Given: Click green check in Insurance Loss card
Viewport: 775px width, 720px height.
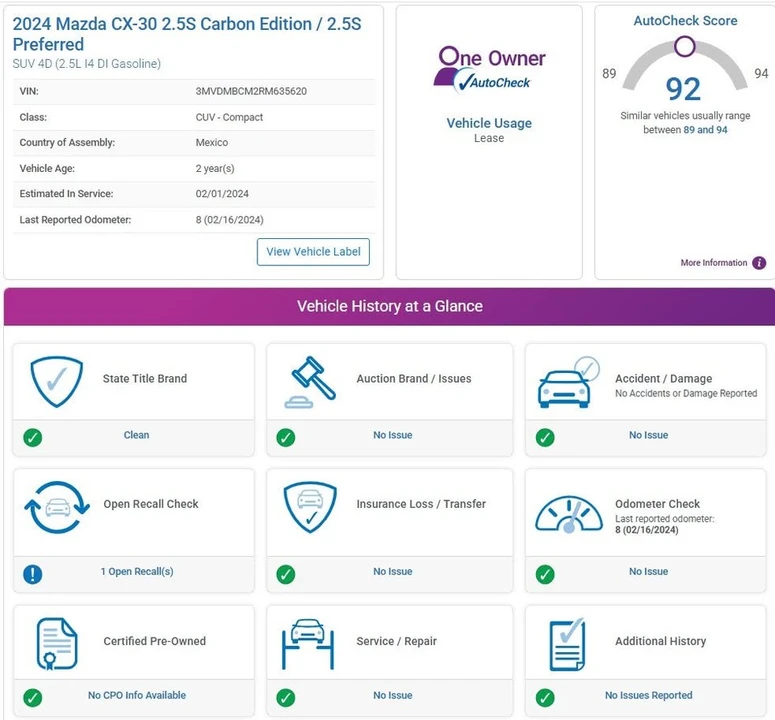Looking at the screenshot, I should pos(286,574).
